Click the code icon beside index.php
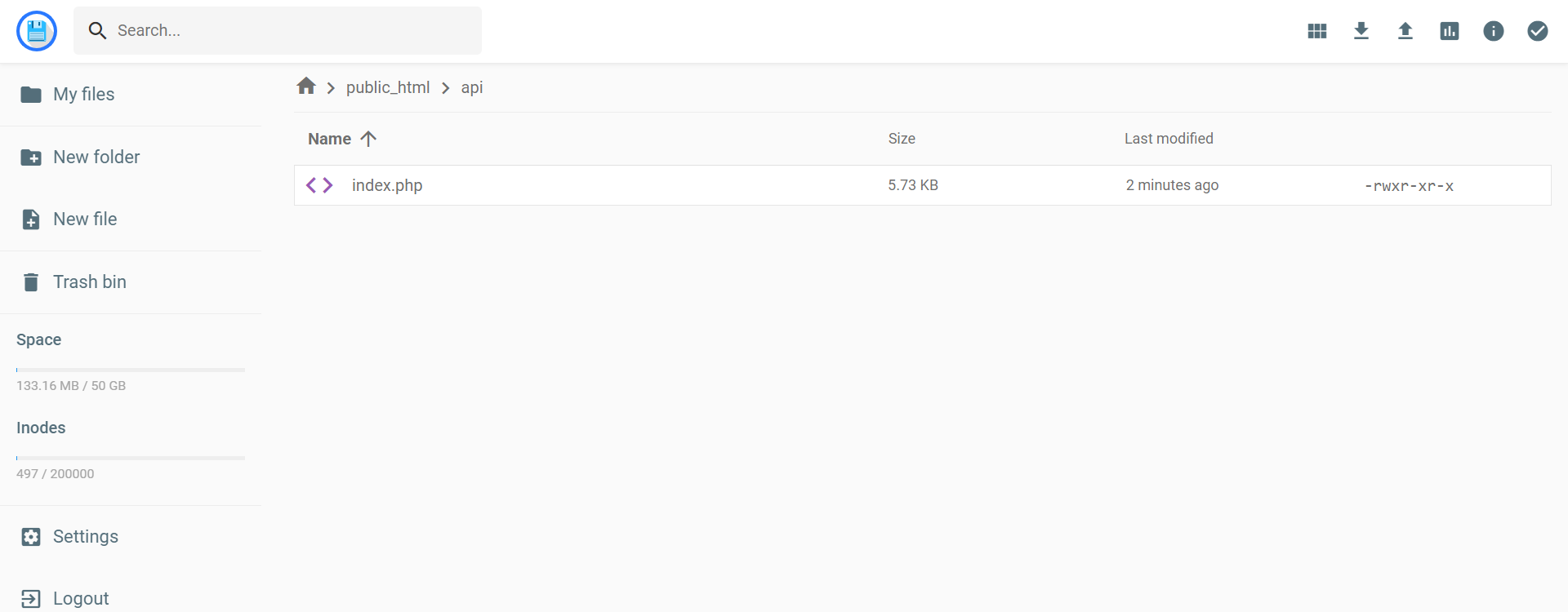 point(320,184)
